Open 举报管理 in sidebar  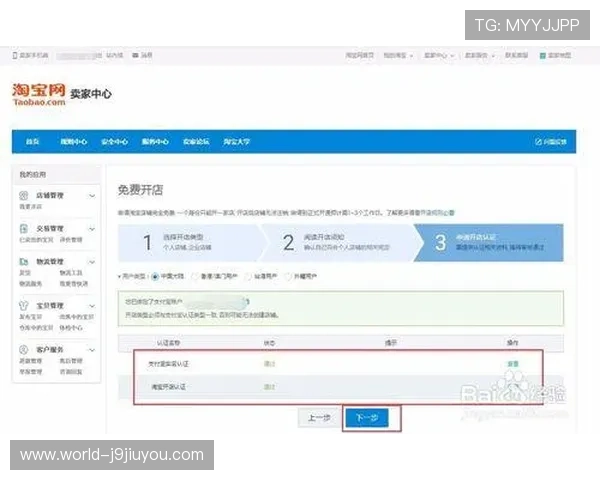coord(31,372)
